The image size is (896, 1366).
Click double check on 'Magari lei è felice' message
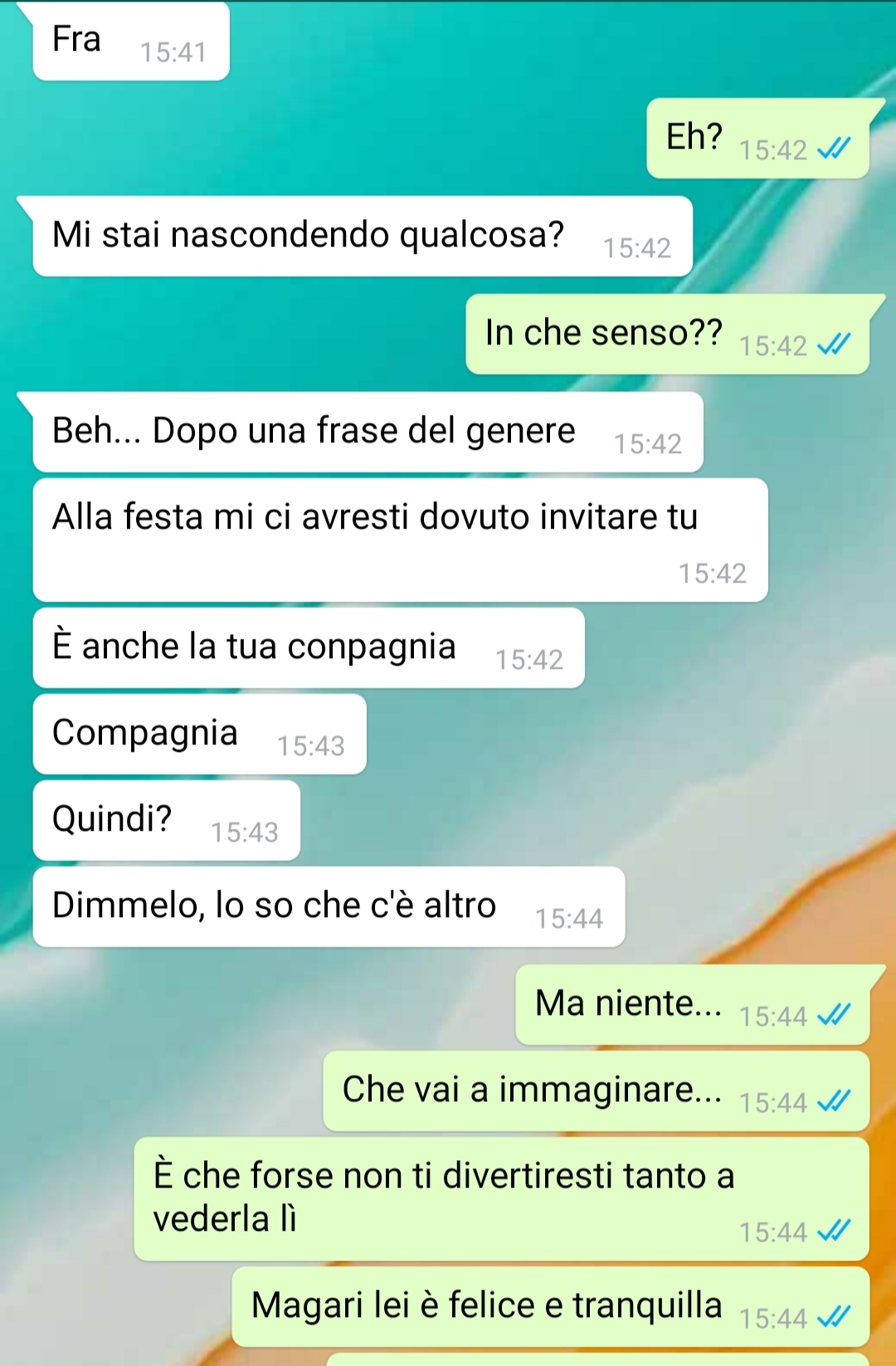(834, 1317)
